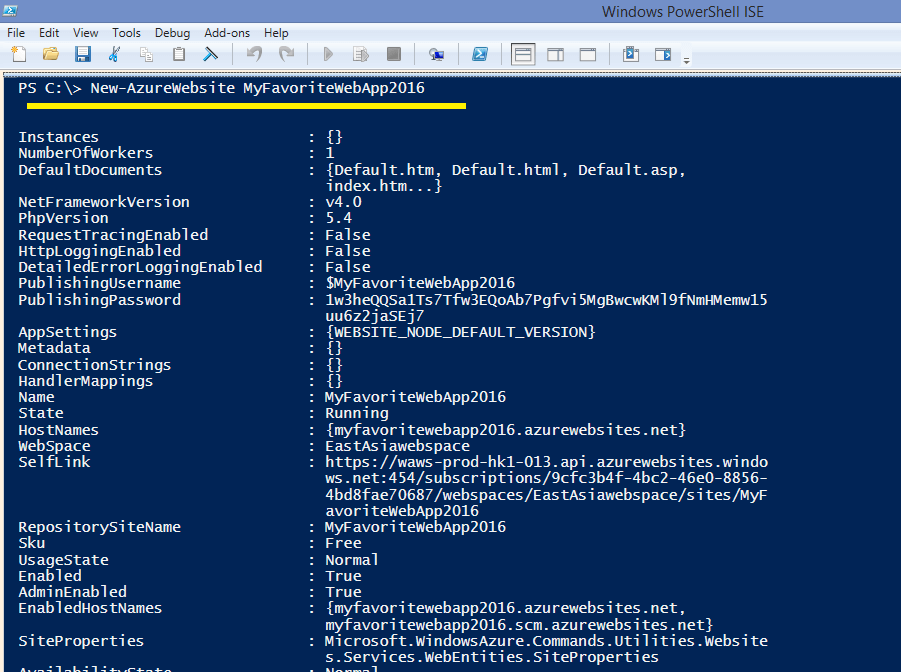Click the 'Running' state value
Image resolution: width=901 pixels, height=672 pixels.
pyautogui.click(x=357, y=413)
